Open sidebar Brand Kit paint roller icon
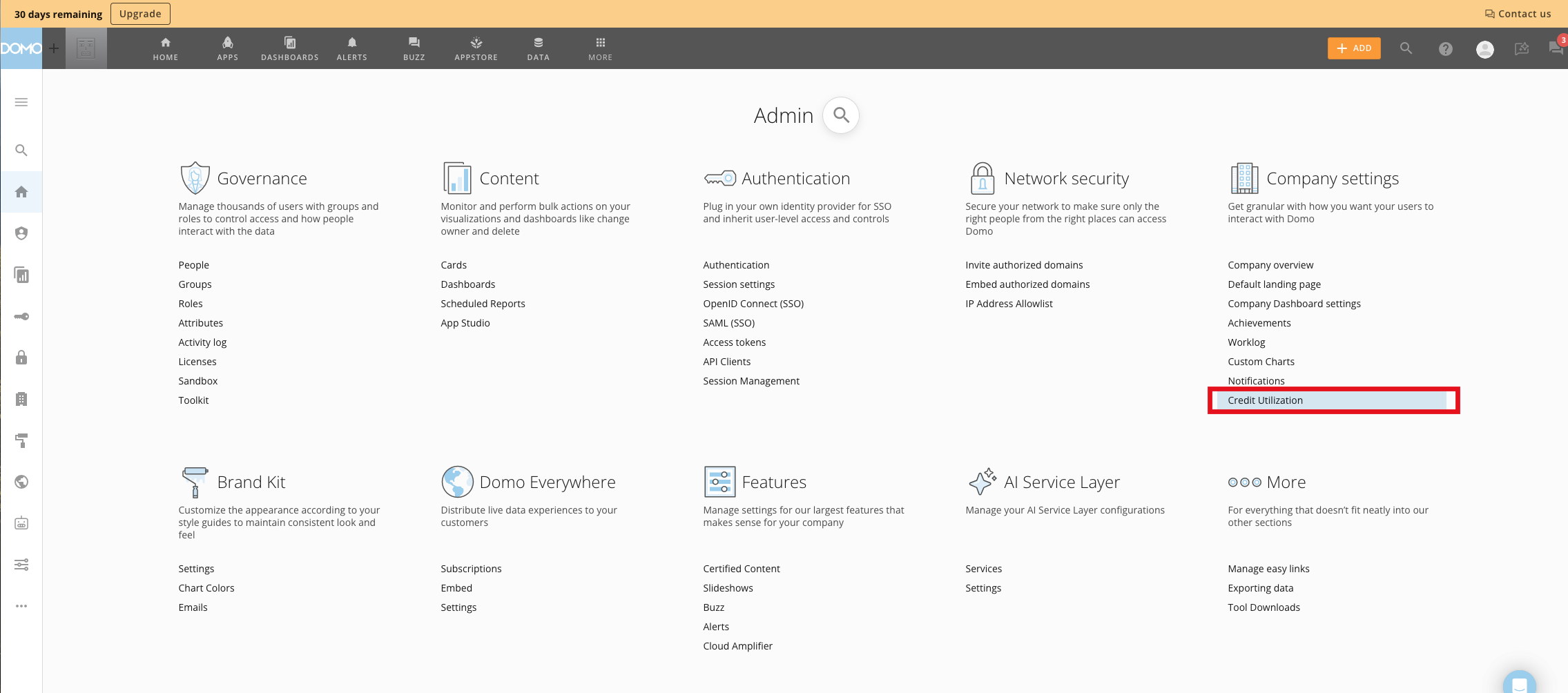1568x693 pixels. click(21, 440)
